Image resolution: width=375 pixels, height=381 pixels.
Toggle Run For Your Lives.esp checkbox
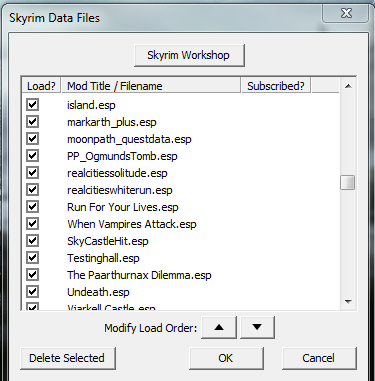(x=33, y=207)
